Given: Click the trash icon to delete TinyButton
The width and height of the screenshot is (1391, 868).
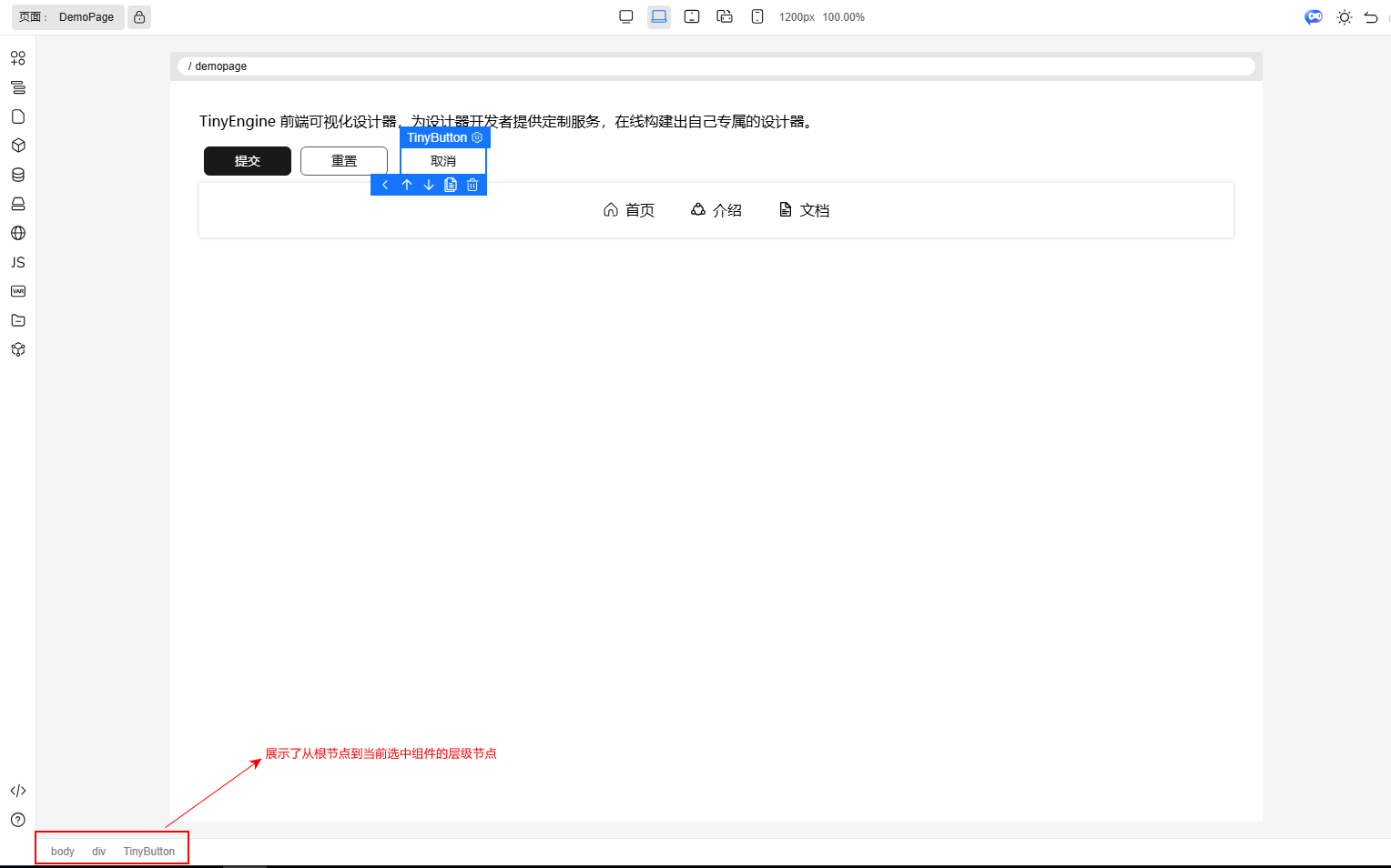Looking at the screenshot, I should (472, 186).
